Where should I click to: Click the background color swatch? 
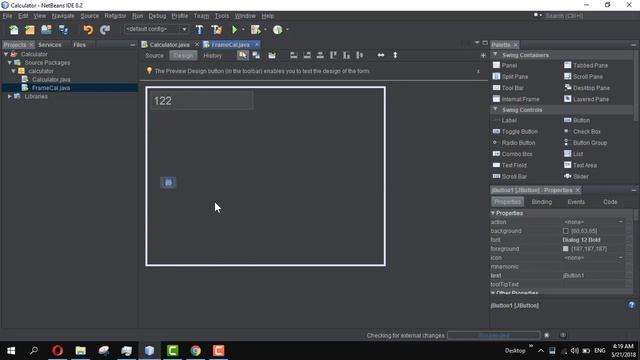[565, 231]
